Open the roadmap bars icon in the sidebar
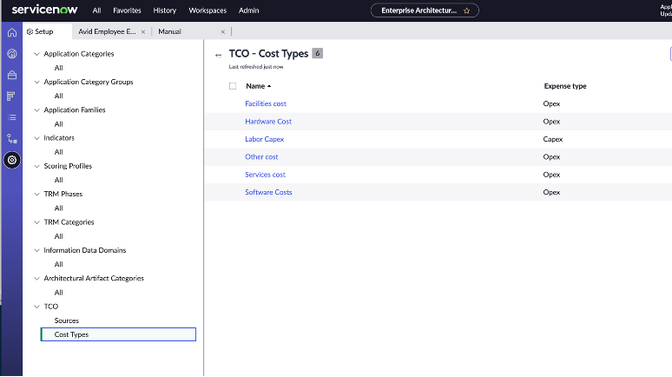The image size is (672, 377). tap(12, 96)
